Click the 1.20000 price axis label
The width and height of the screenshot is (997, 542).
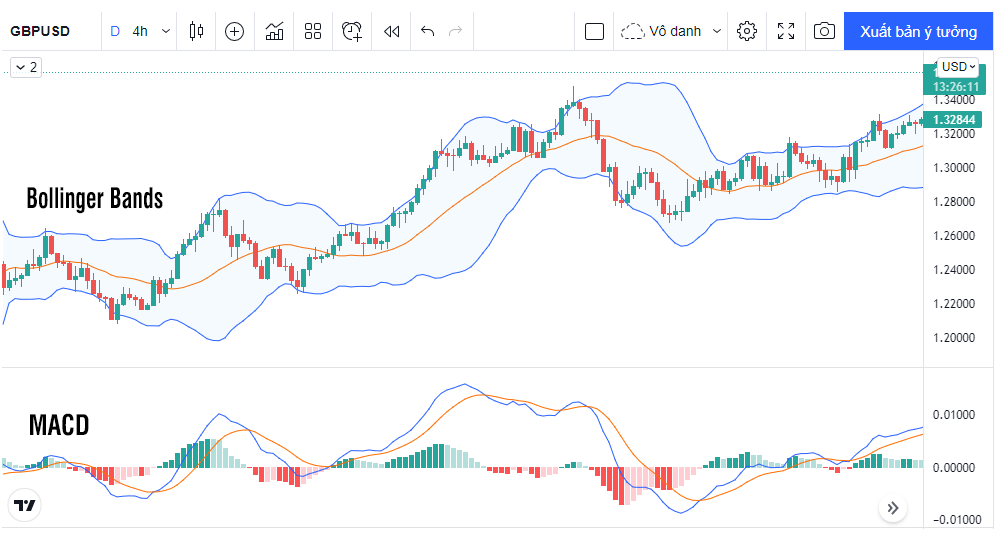point(953,338)
